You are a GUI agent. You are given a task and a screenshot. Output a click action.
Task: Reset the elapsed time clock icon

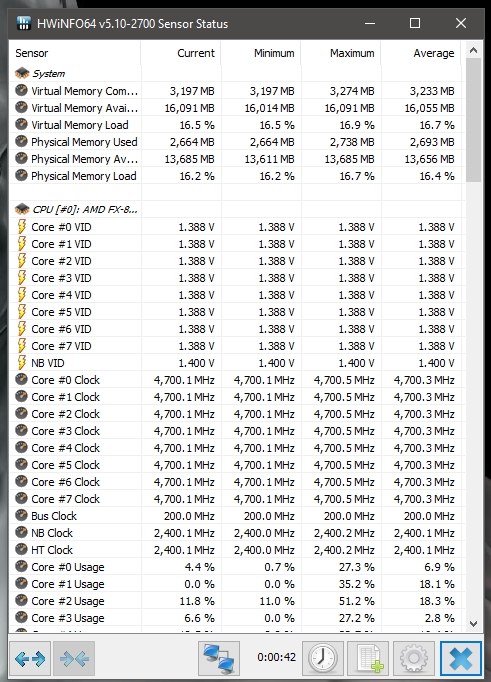click(x=323, y=659)
